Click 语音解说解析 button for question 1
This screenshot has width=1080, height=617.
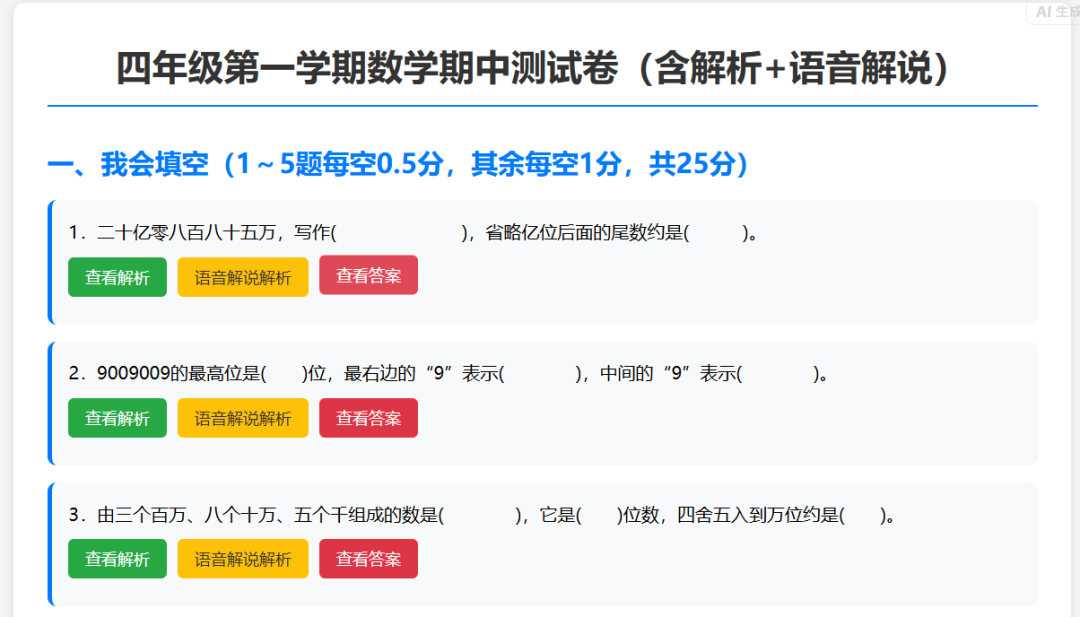point(242,277)
